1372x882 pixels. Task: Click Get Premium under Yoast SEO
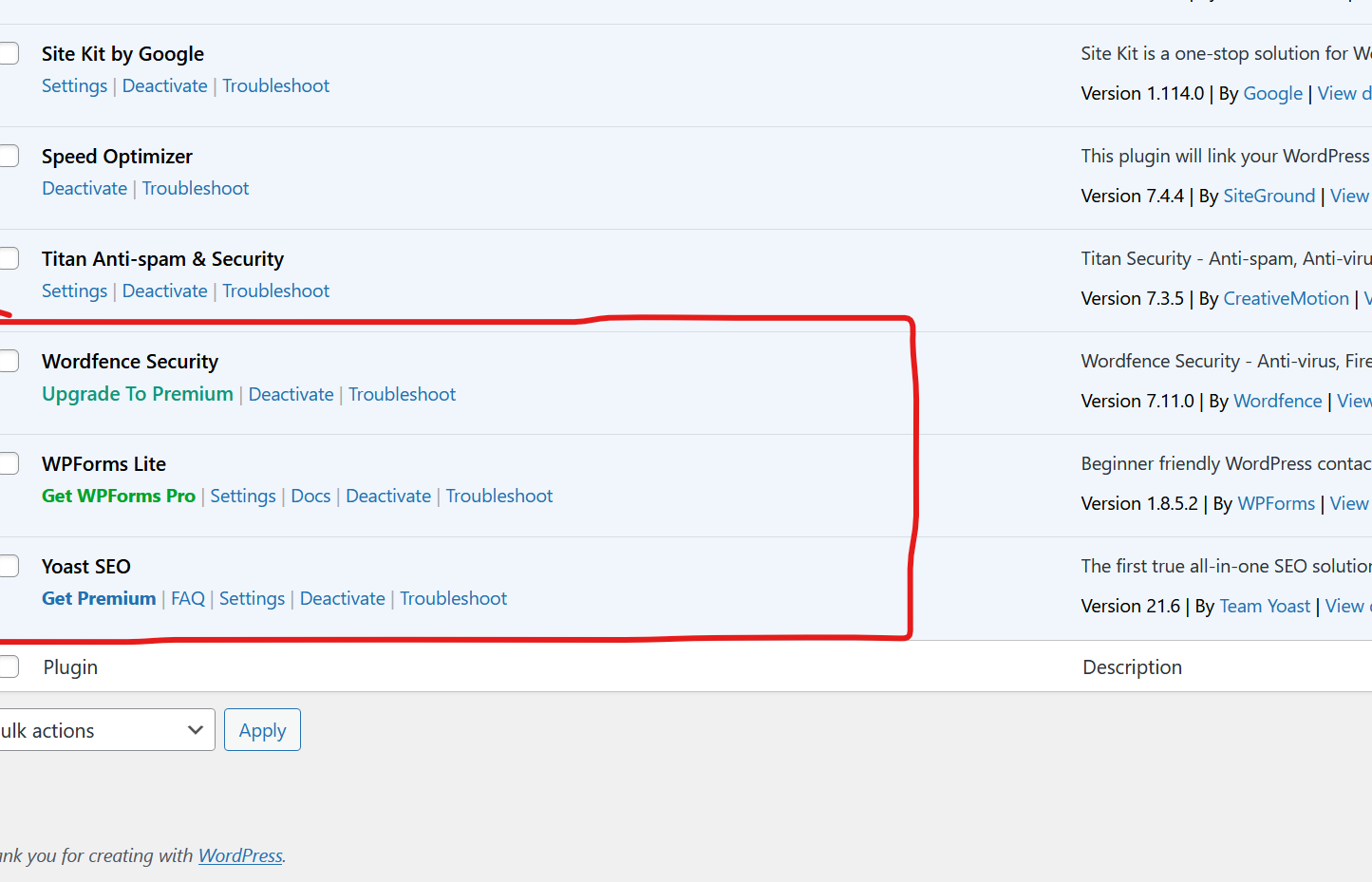click(99, 598)
